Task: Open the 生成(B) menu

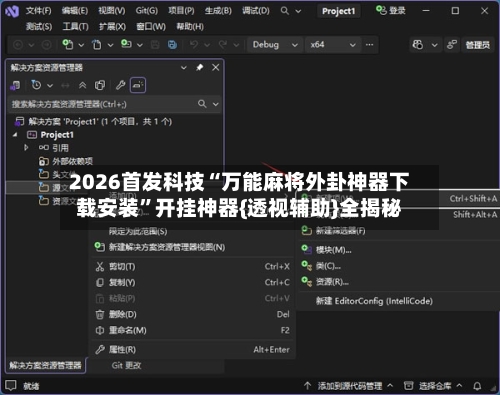Action: (x=218, y=11)
